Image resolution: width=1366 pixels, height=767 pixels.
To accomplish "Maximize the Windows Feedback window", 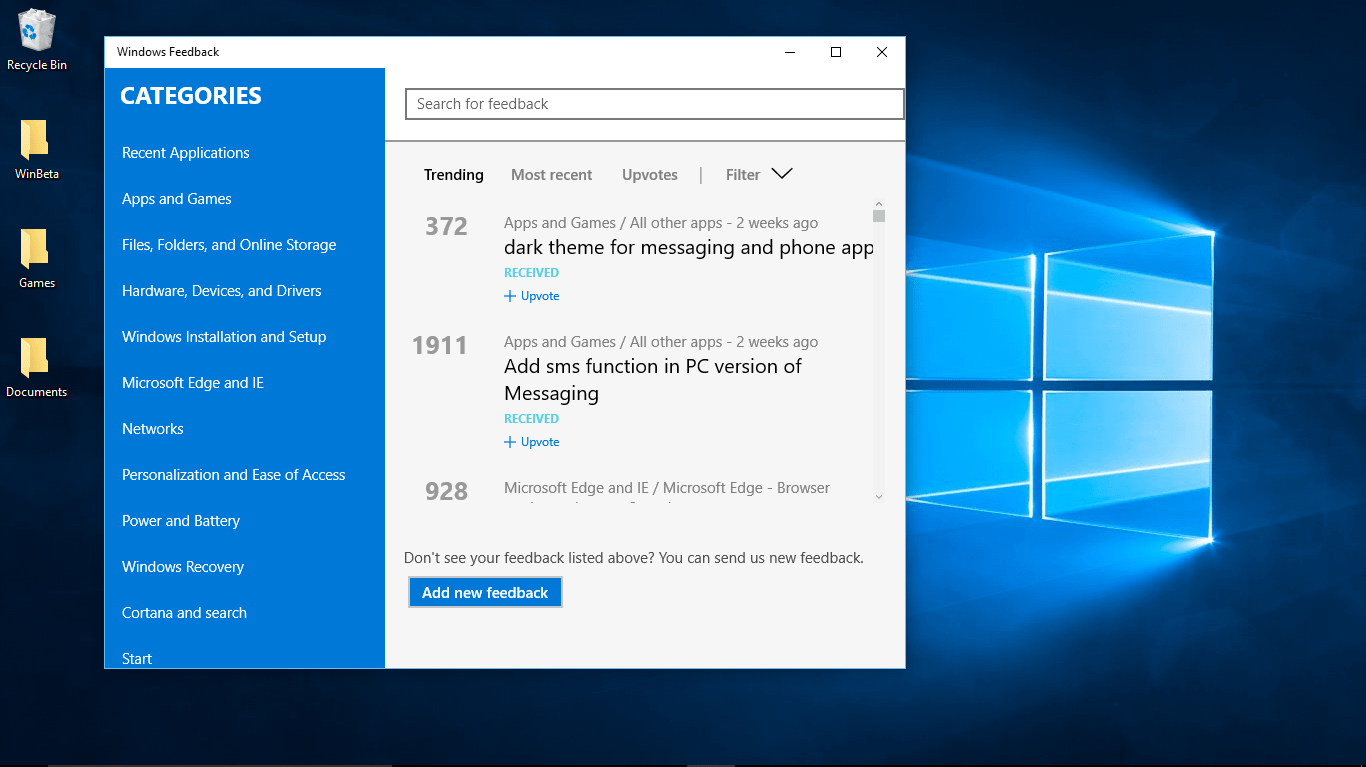I will (x=836, y=52).
